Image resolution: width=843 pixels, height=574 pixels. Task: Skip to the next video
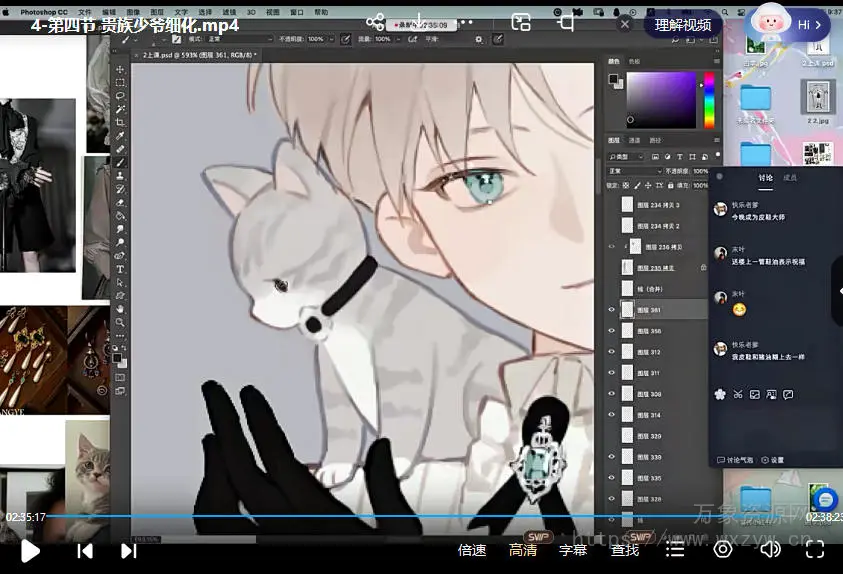pos(128,550)
